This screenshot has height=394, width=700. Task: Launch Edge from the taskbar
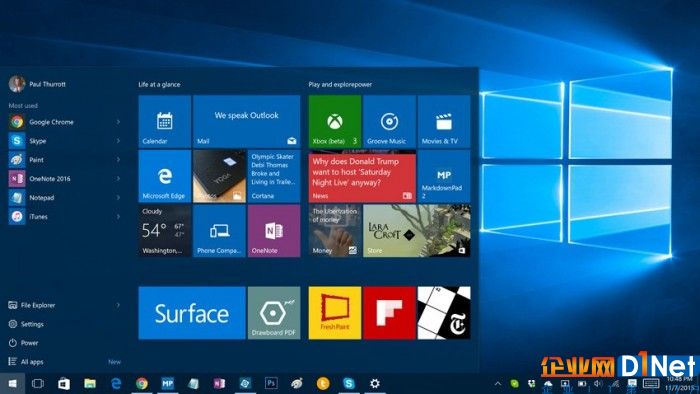tap(116, 383)
